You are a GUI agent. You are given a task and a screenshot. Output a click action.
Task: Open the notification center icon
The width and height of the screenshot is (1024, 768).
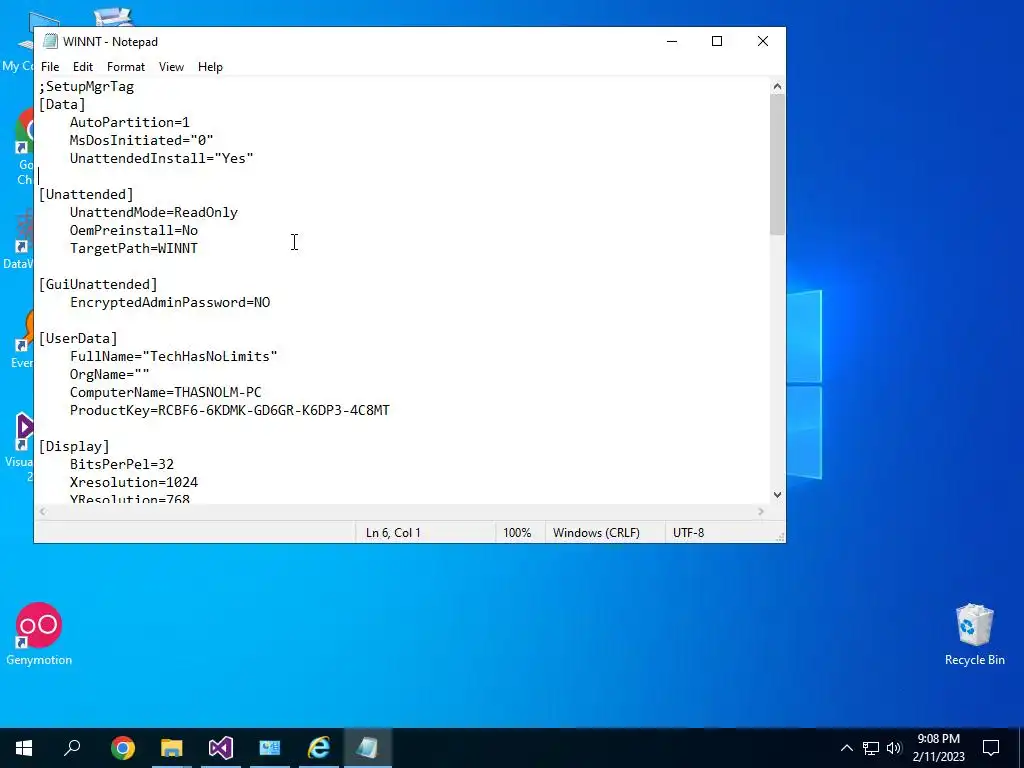pos(991,748)
